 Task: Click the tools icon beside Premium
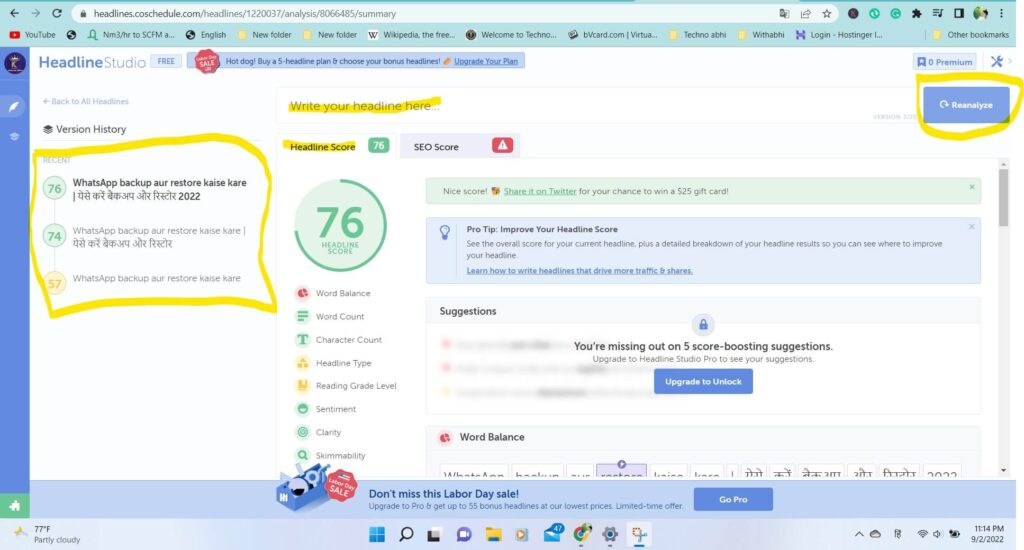click(x=997, y=61)
